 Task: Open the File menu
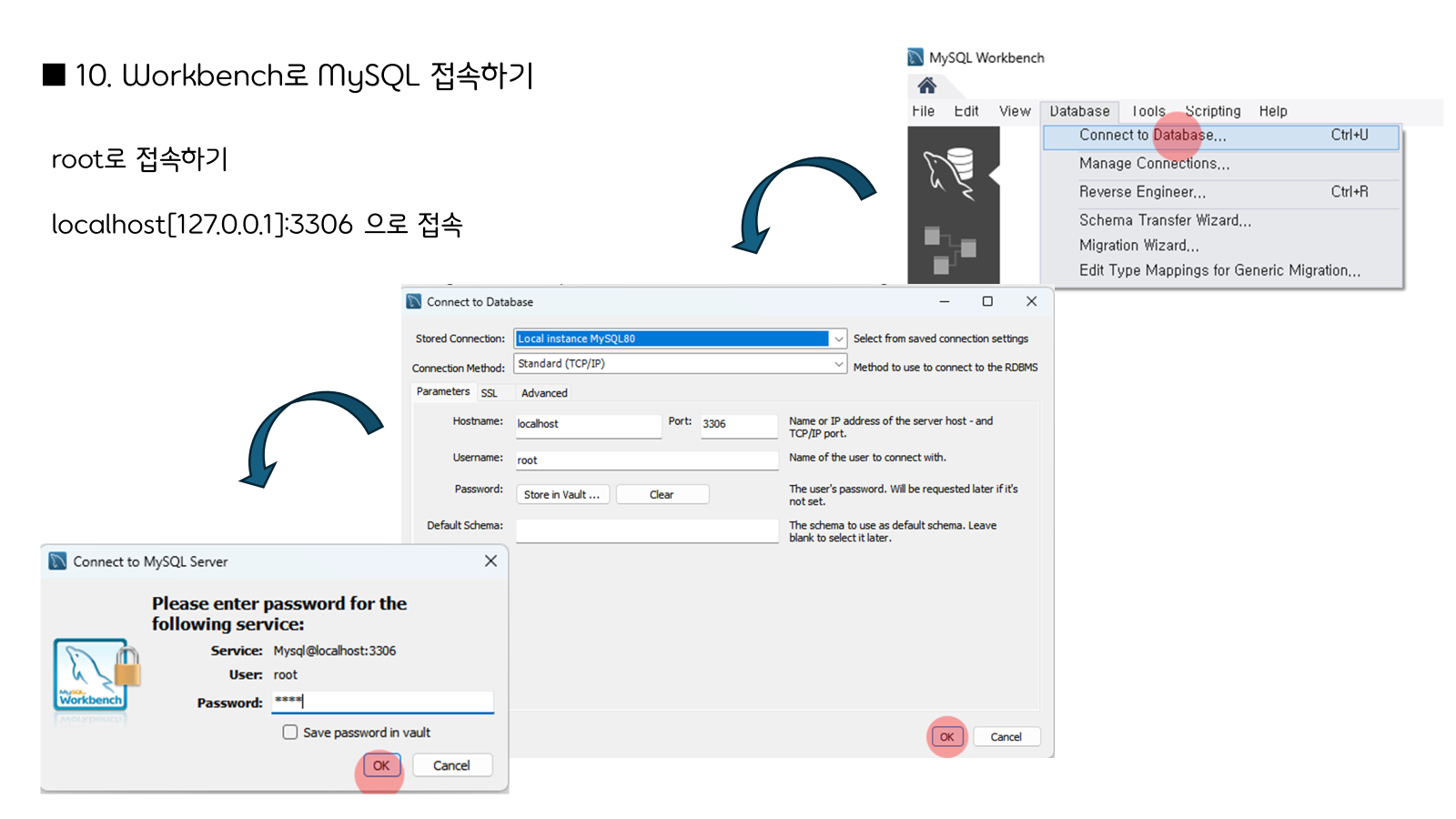(x=924, y=111)
